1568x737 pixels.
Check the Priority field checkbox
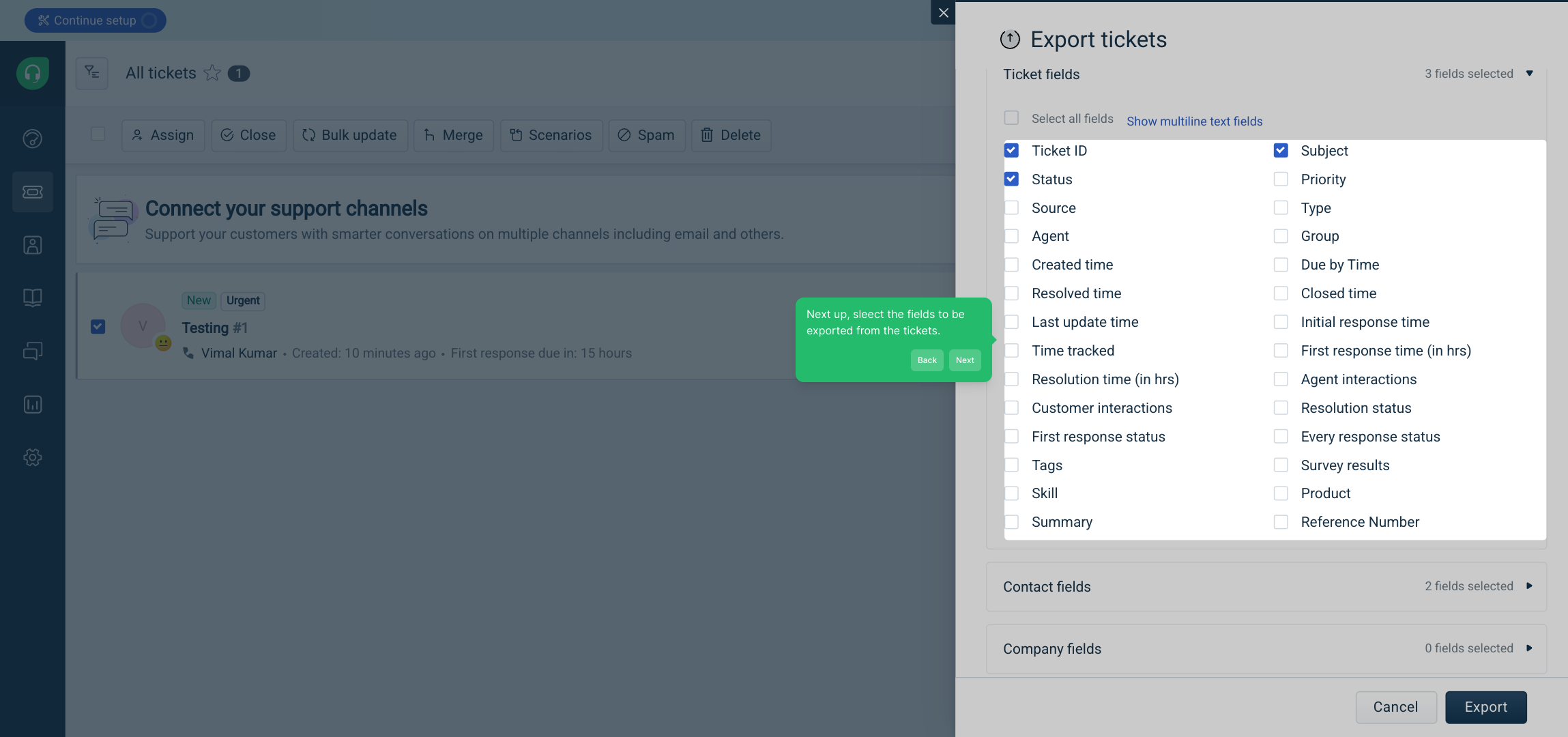click(1281, 179)
